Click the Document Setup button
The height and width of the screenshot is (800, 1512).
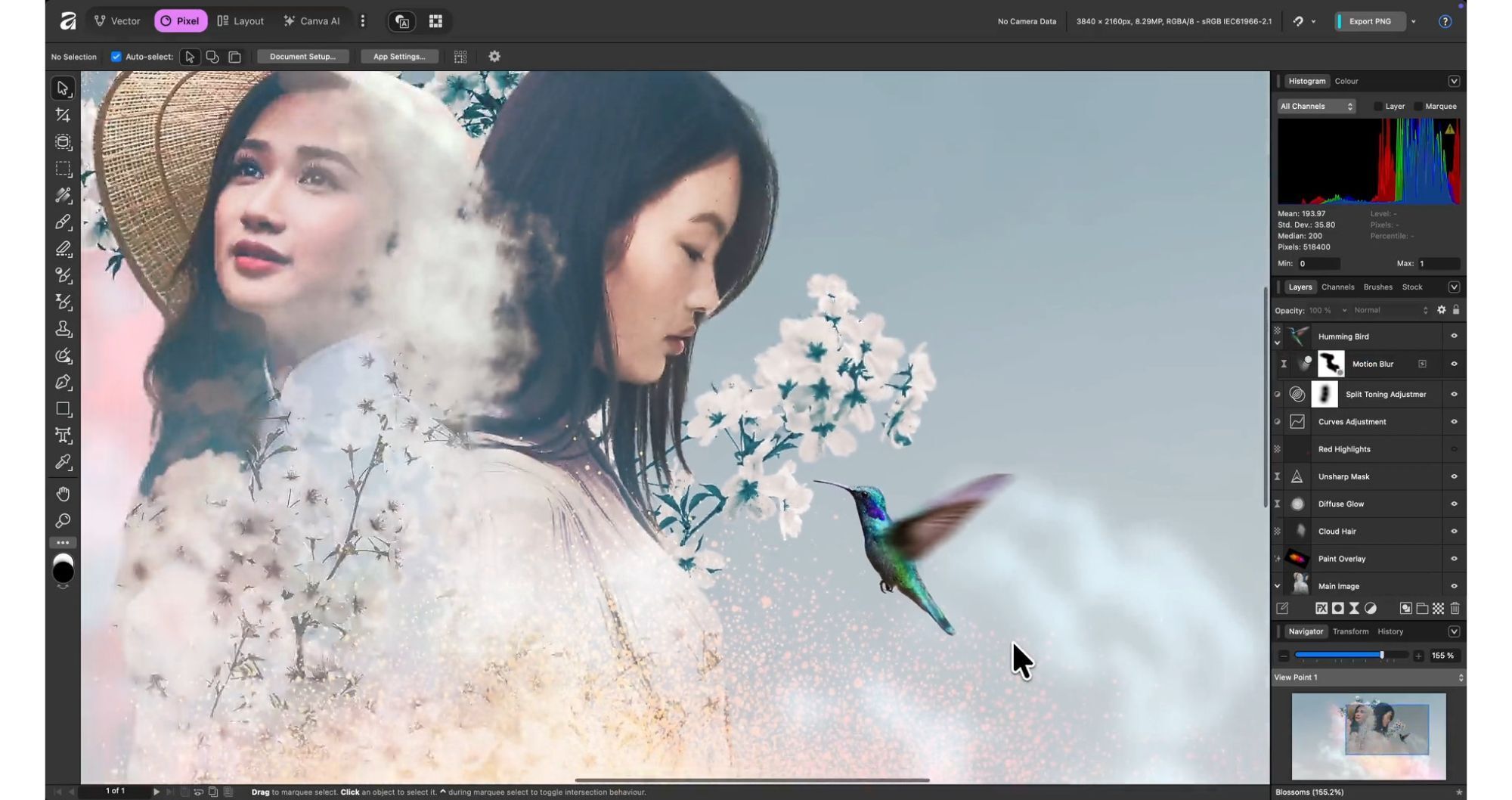(302, 57)
